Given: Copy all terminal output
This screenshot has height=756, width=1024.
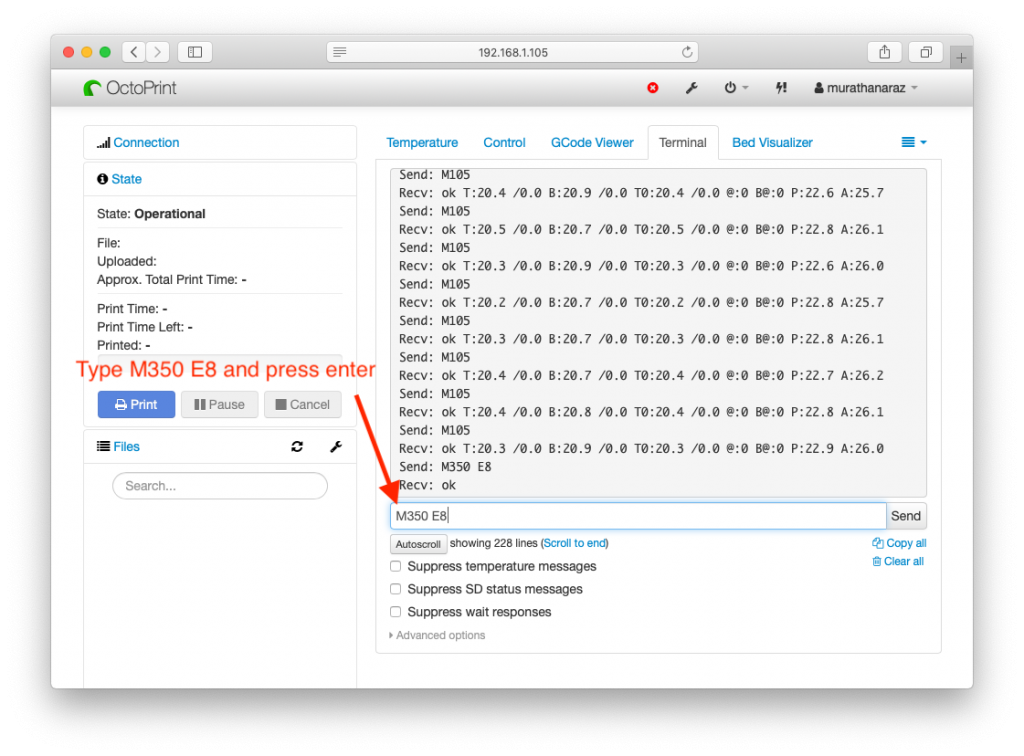Looking at the screenshot, I should (899, 543).
